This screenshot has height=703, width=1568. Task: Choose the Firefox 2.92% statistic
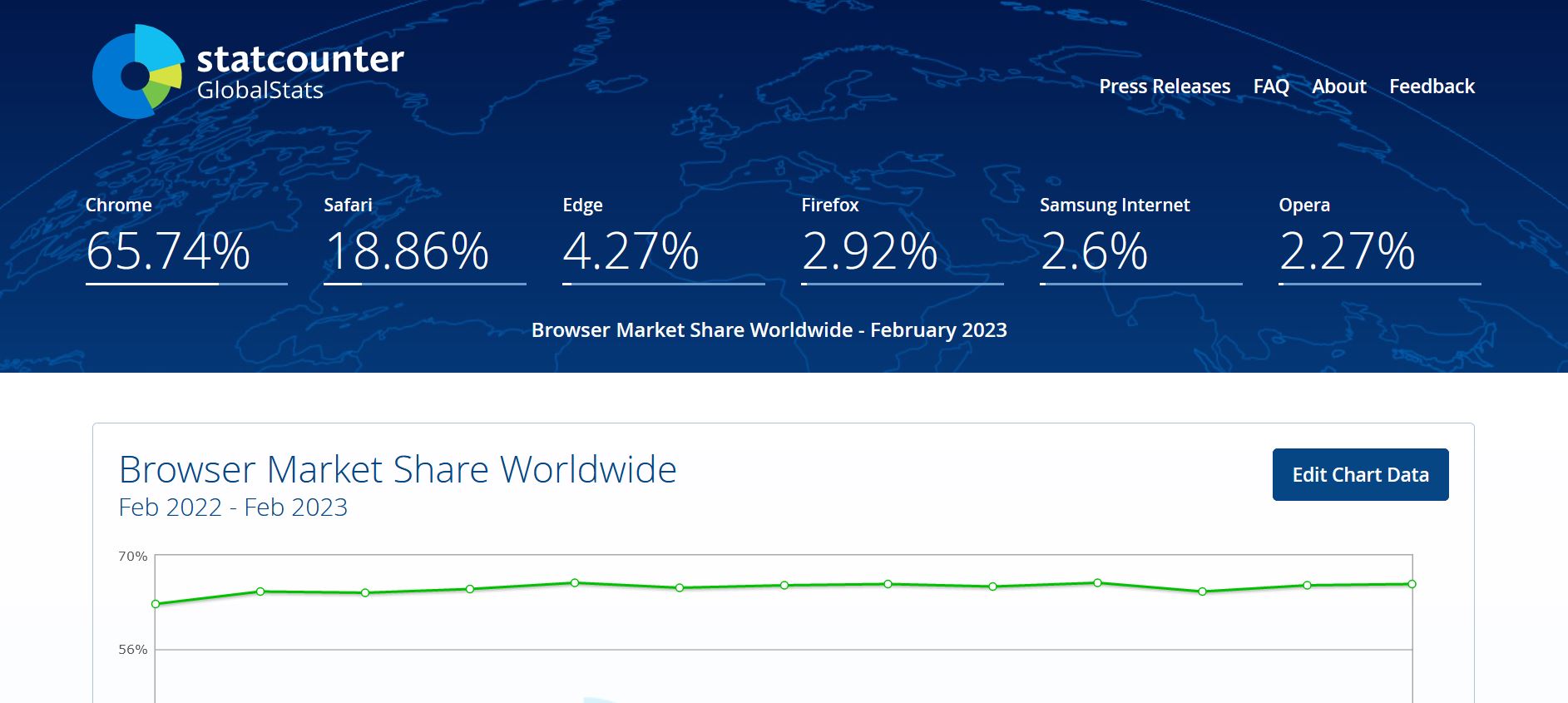(x=869, y=250)
